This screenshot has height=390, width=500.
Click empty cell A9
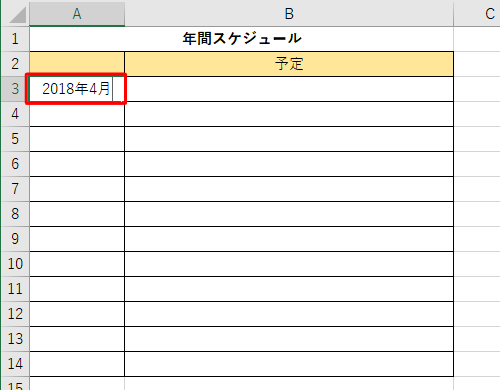tap(77, 239)
